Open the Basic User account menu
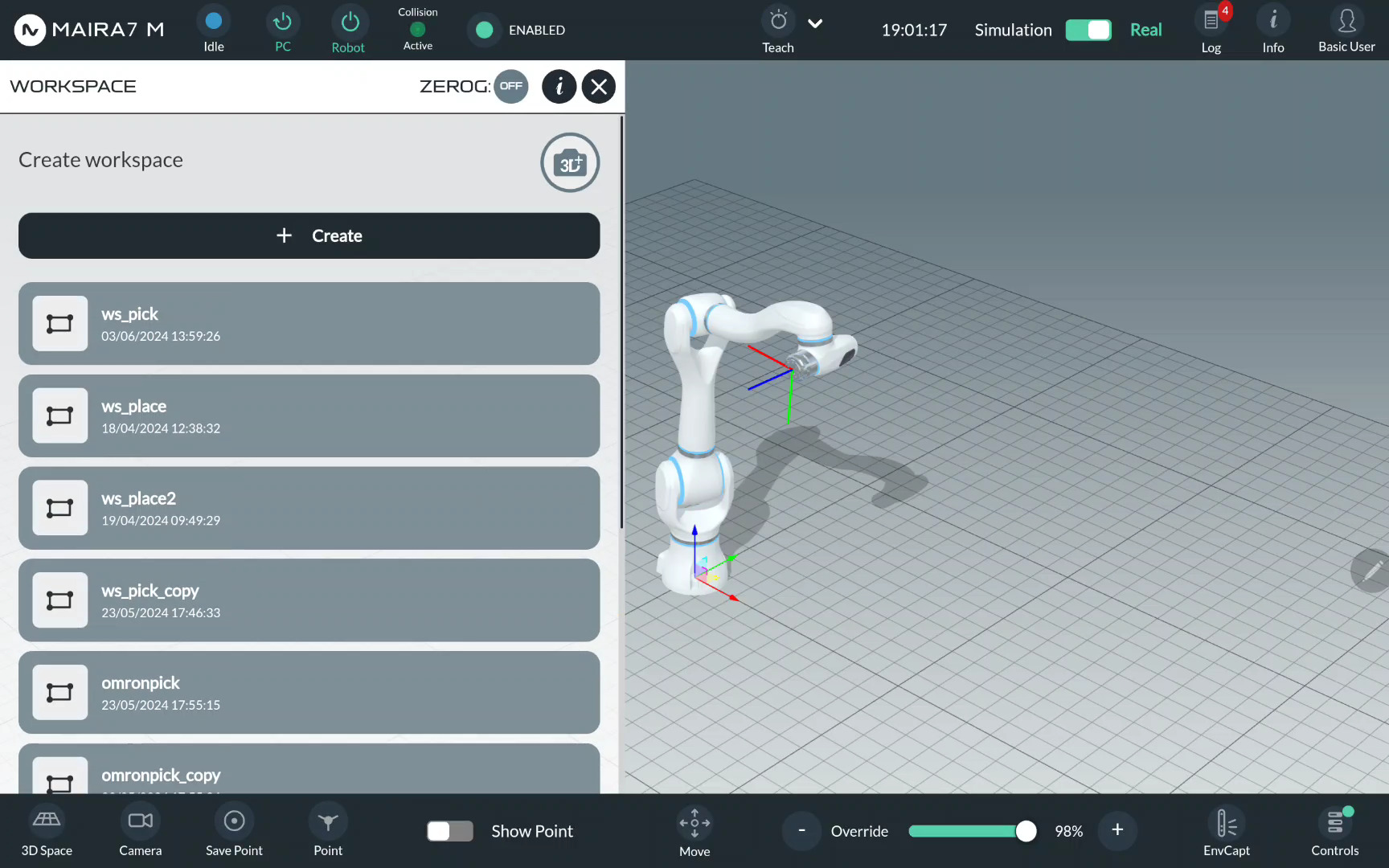Image resolution: width=1389 pixels, height=868 pixels. click(1346, 30)
